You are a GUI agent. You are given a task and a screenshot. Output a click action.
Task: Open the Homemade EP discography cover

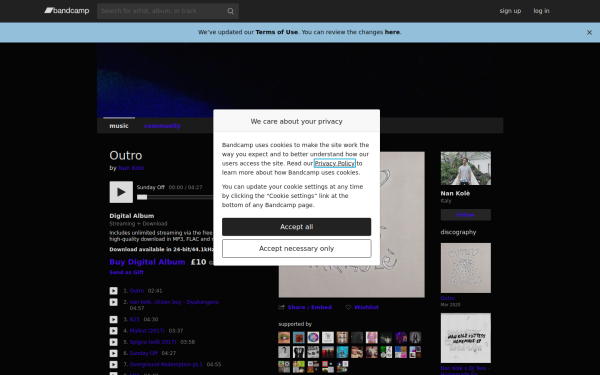click(466, 338)
